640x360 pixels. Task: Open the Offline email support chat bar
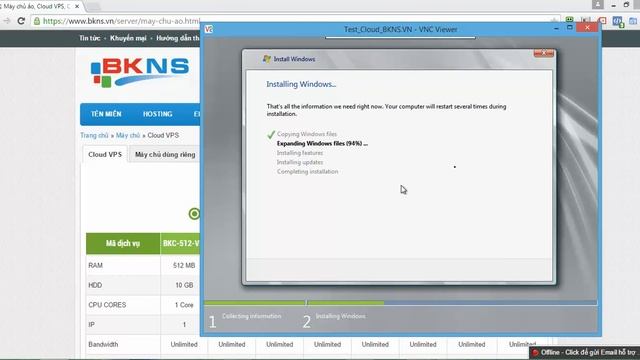(584, 353)
